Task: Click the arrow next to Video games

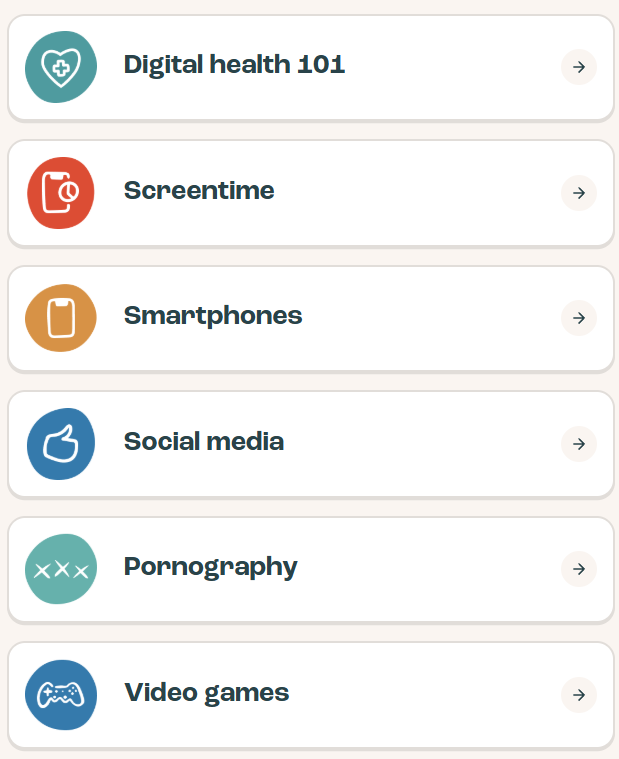Action: pyautogui.click(x=579, y=695)
